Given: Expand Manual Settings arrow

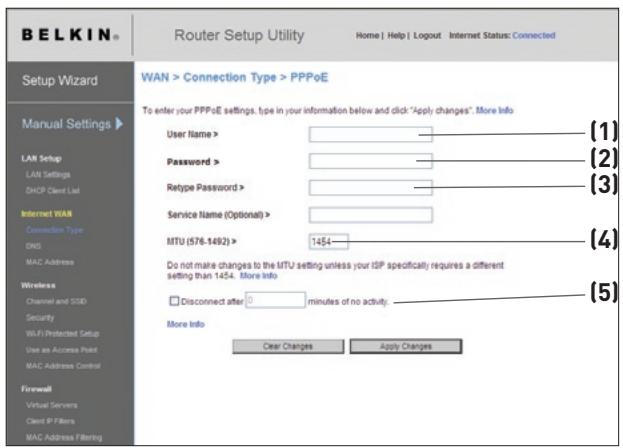Looking at the screenshot, I should click(x=119, y=124).
